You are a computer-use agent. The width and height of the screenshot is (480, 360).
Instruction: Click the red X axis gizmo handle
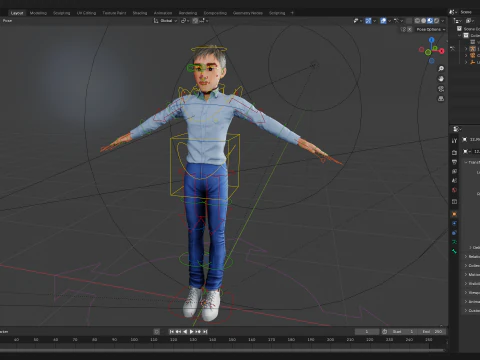442,51
